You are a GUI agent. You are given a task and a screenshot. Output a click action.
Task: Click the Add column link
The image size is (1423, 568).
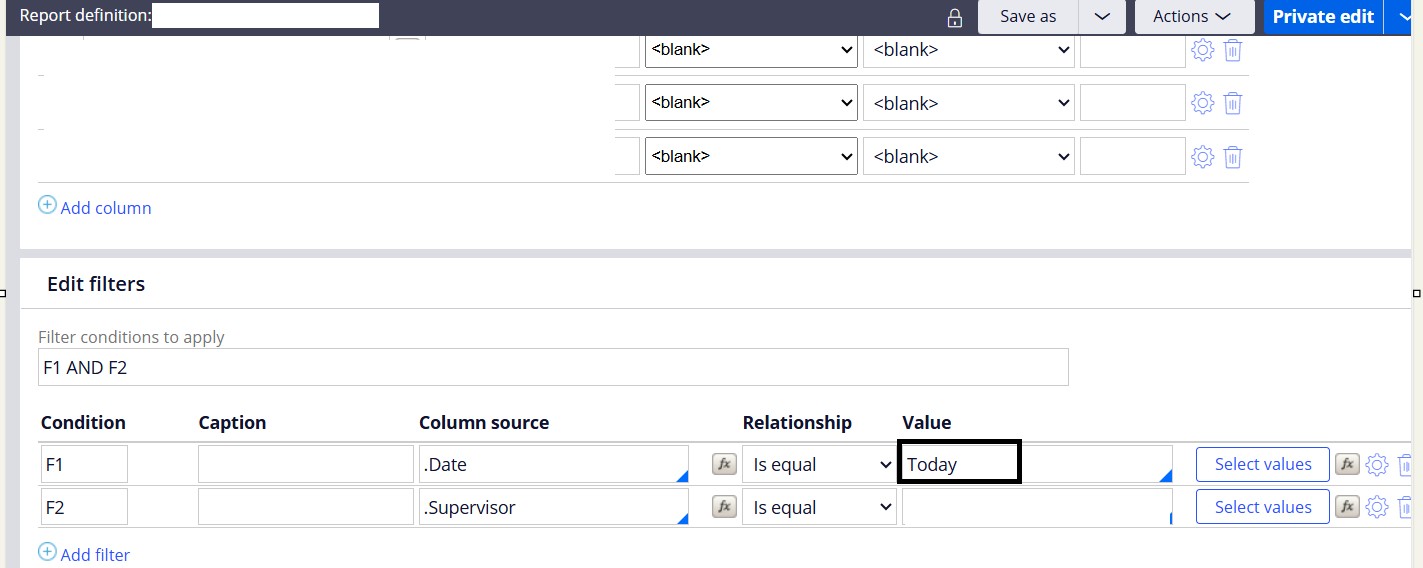[105, 208]
